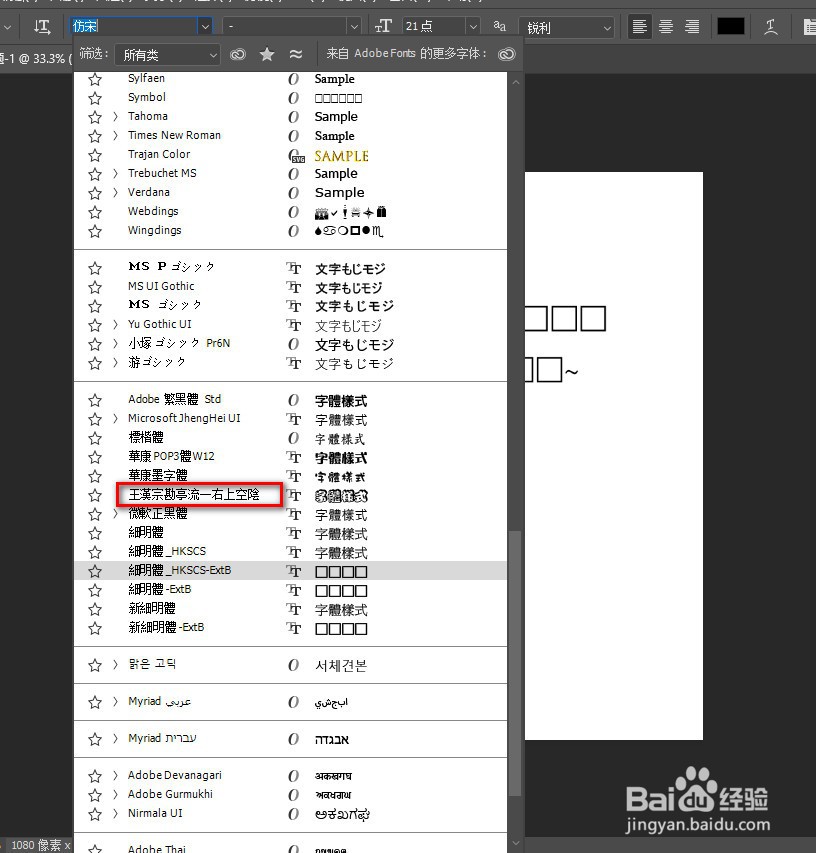The width and height of the screenshot is (816, 853).
Task: Click the font name input field
Action: tap(133, 26)
